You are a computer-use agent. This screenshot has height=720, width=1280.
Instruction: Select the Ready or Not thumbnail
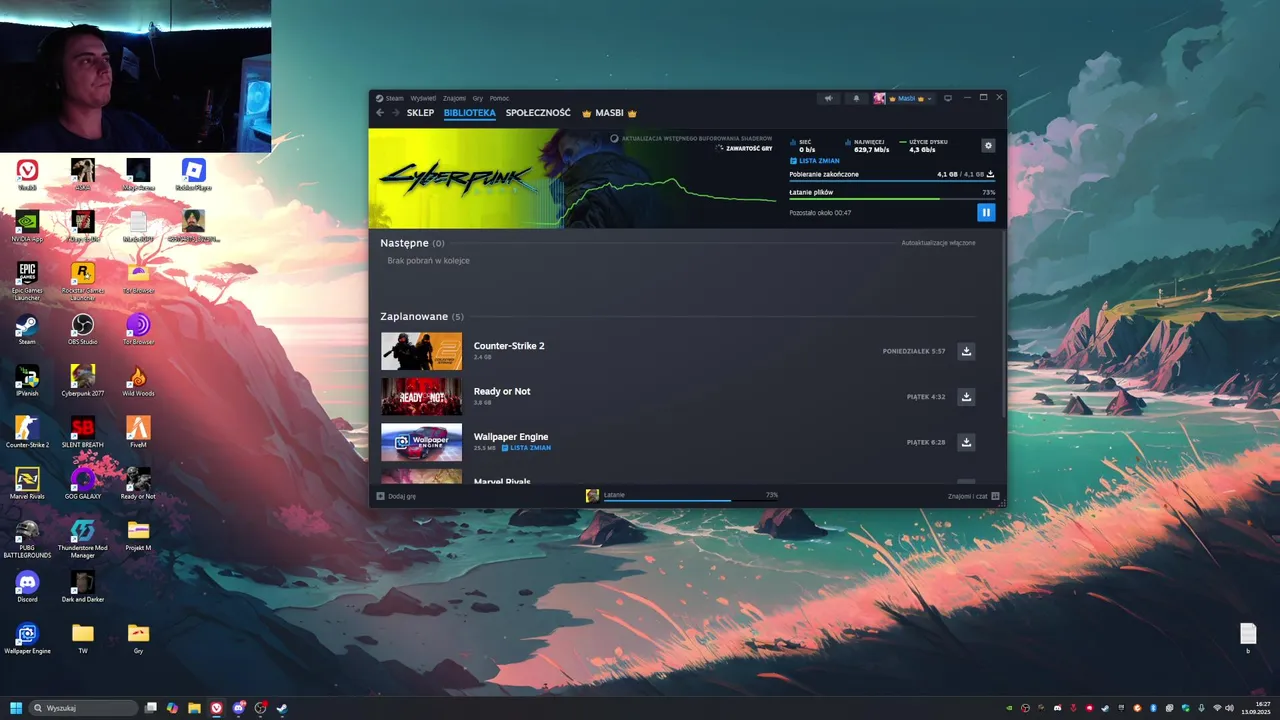tap(421, 397)
